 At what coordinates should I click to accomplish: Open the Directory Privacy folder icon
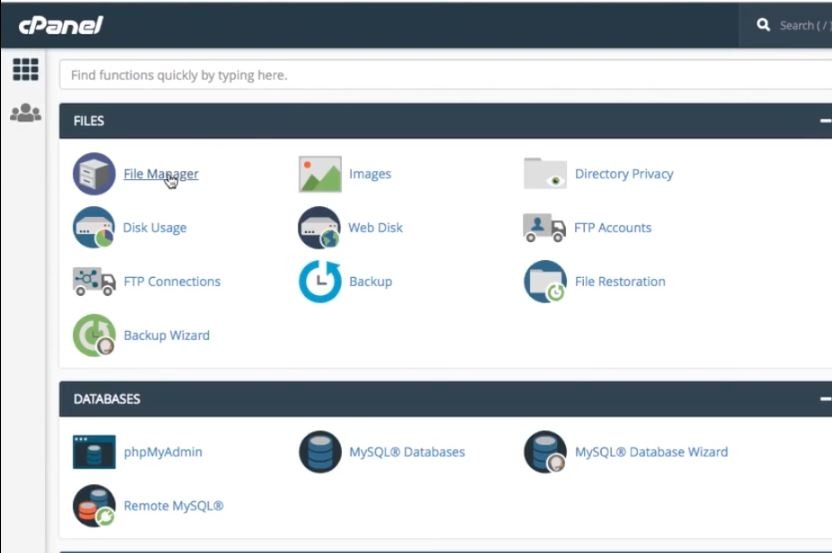point(545,174)
